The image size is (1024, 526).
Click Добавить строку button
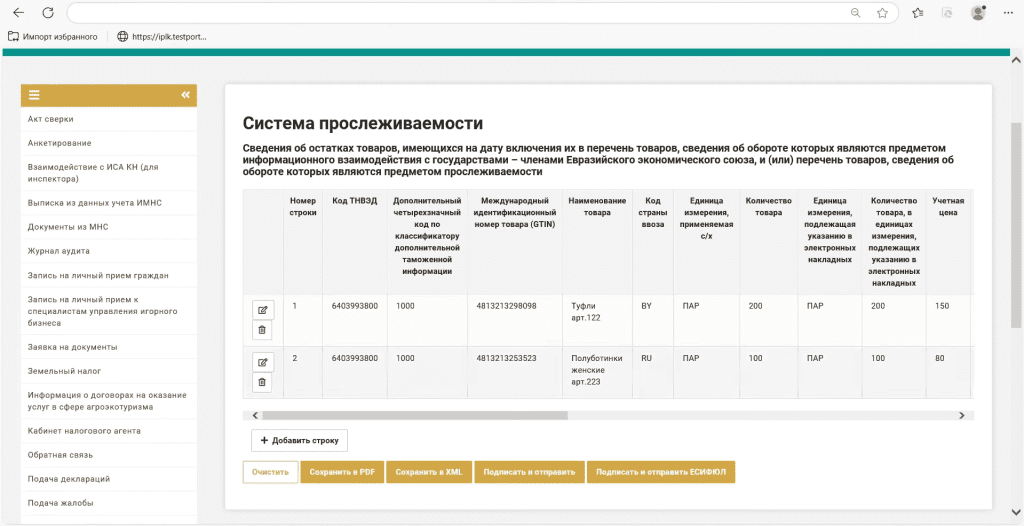[x=299, y=440]
